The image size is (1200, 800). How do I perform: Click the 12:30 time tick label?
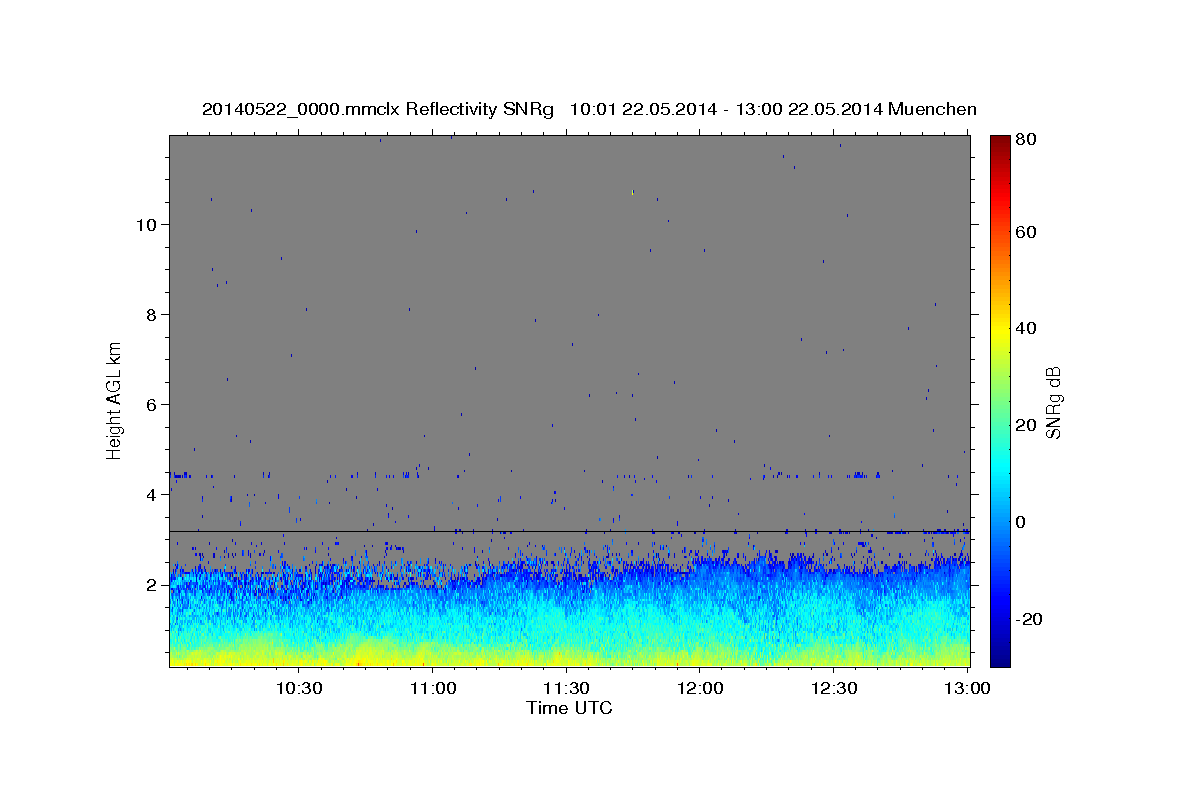click(x=834, y=688)
